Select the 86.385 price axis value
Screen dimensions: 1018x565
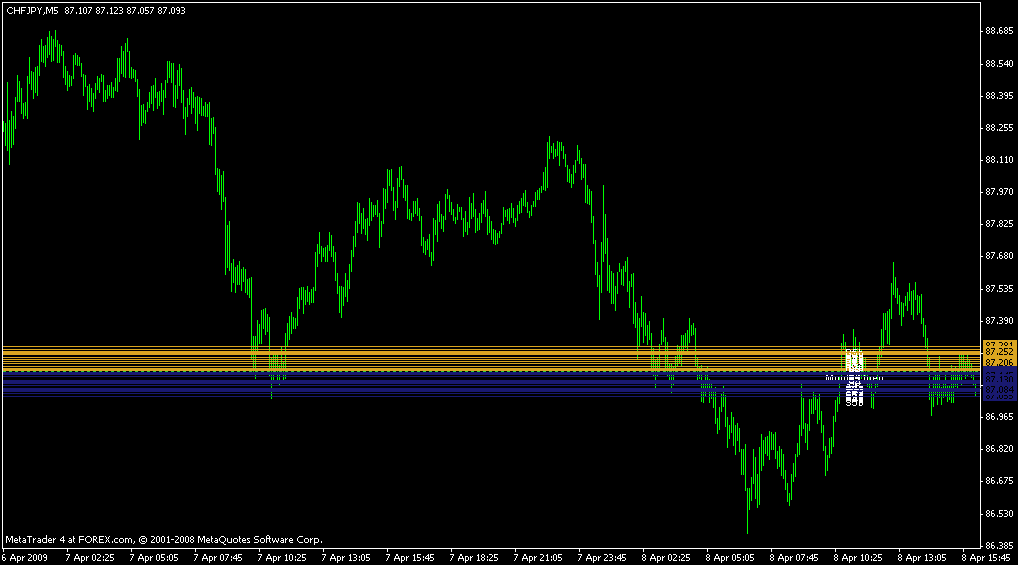(x=999, y=545)
